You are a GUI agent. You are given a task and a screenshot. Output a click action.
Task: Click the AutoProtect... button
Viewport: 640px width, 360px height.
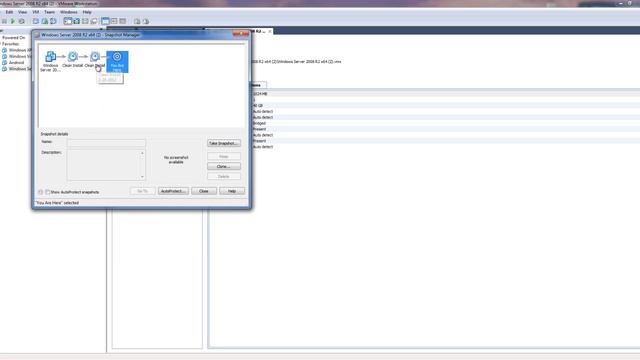point(173,191)
